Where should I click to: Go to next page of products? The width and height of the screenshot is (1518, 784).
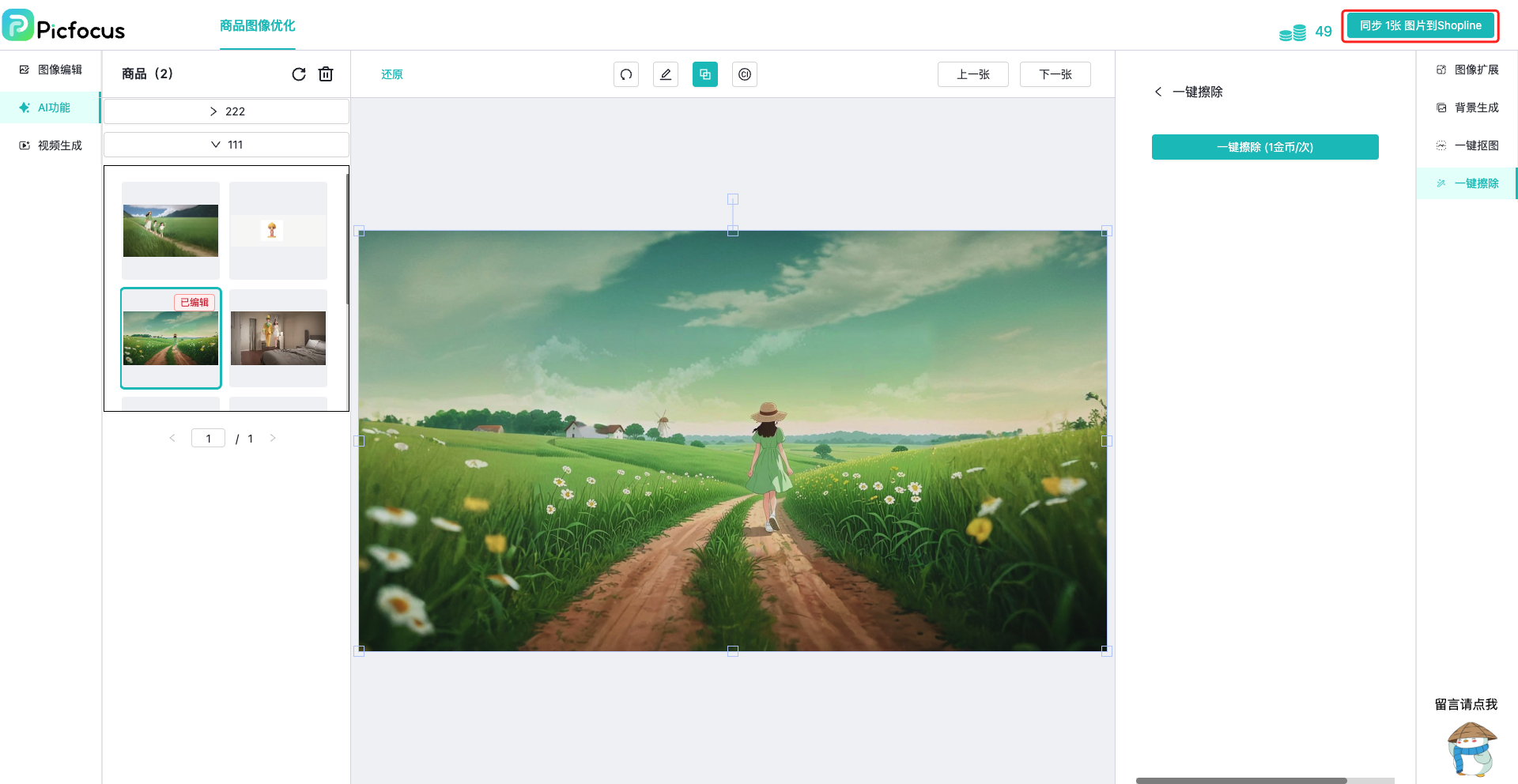(273, 438)
